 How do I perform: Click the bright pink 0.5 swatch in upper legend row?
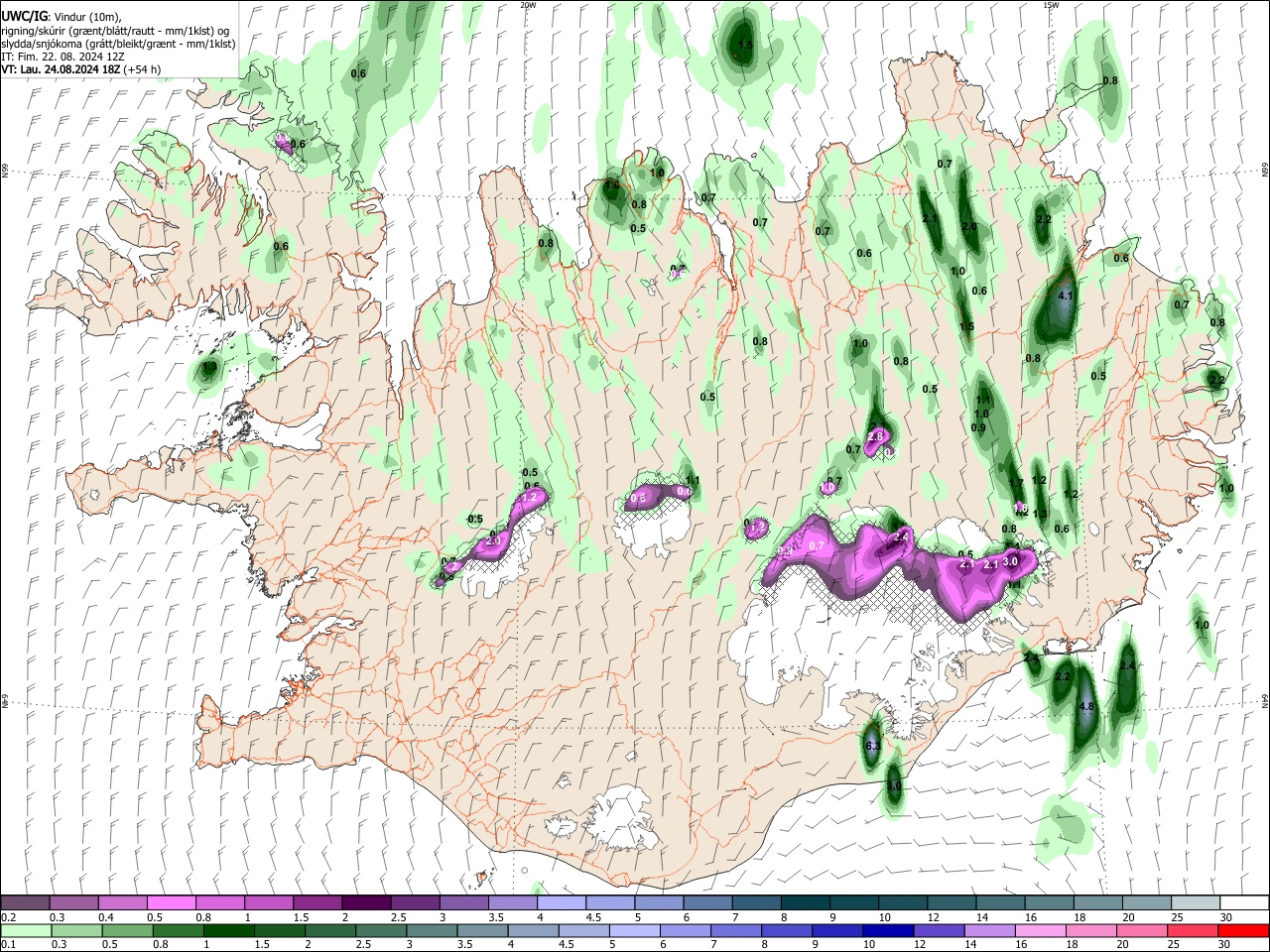pos(171,902)
